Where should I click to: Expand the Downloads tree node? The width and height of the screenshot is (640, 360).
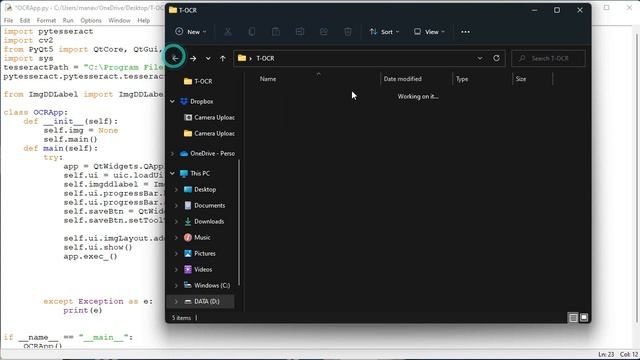coord(176,221)
